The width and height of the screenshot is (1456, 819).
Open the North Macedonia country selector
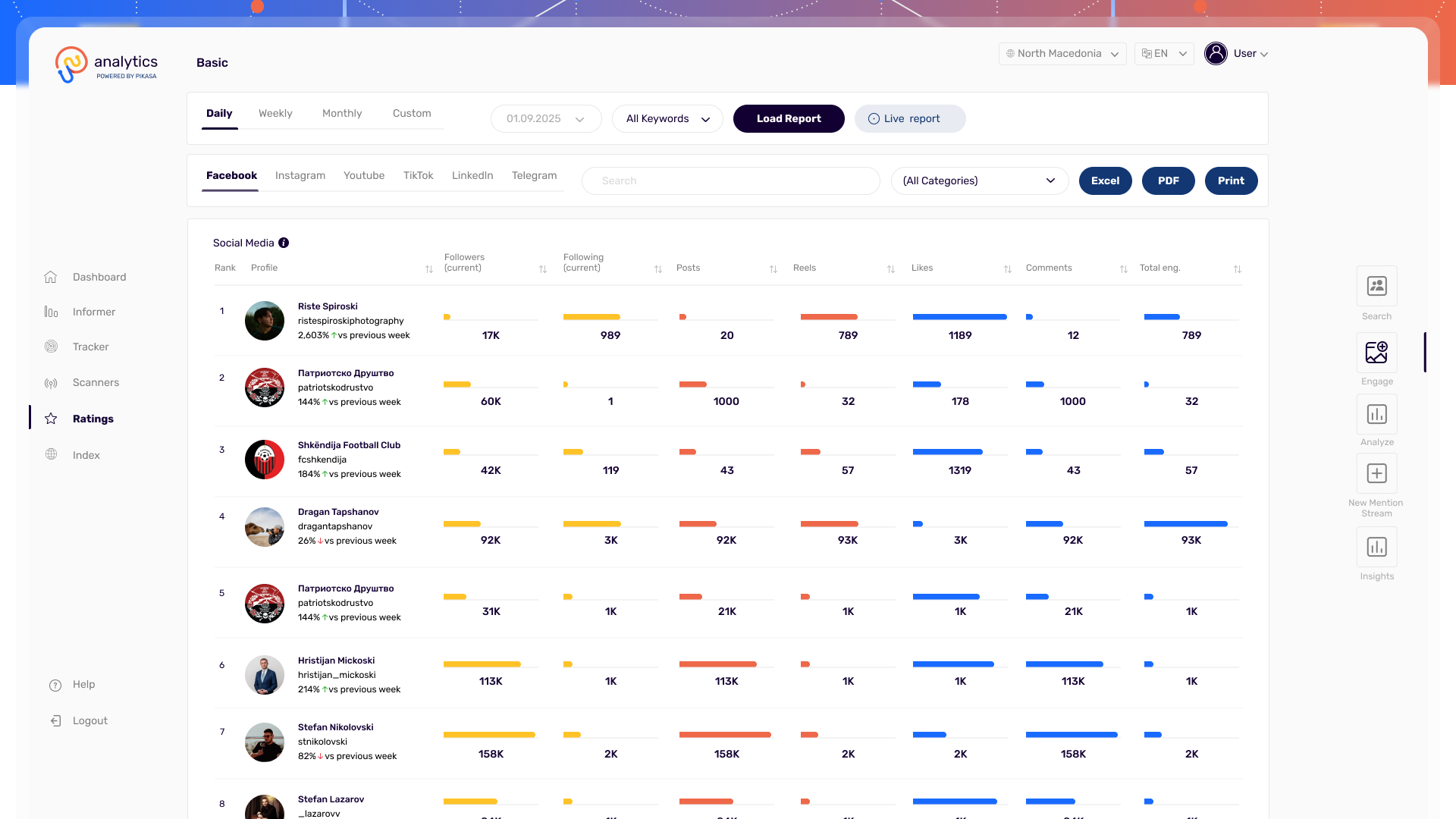click(1062, 53)
